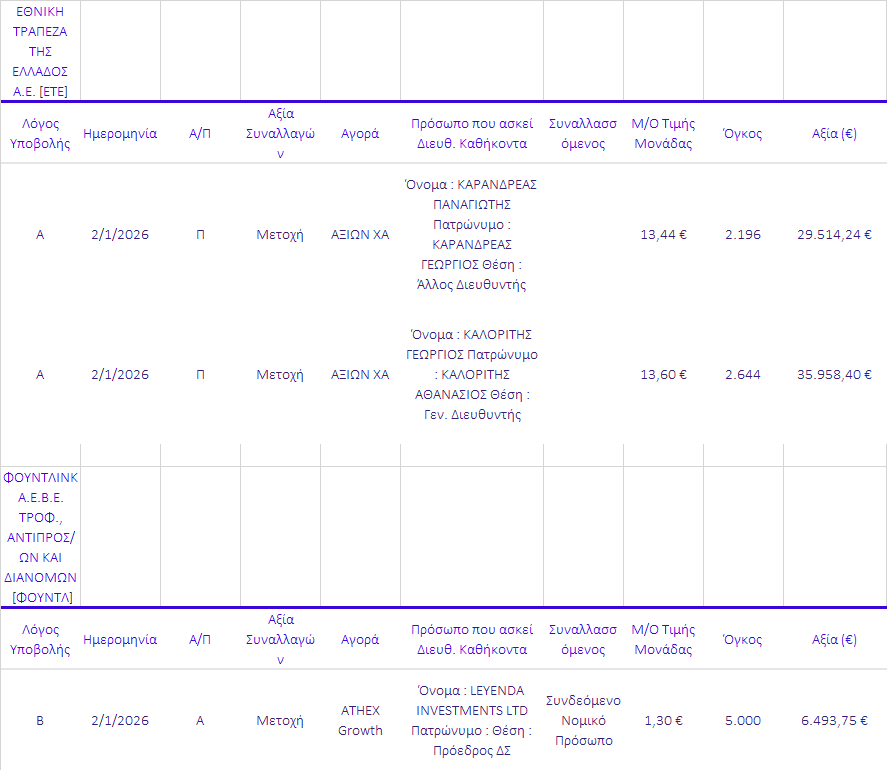887x770 pixels.
Task: Click the Α submission reason in ΚΑΡΑΝΔΡΕΑΣ row
Action: [40, 234]
